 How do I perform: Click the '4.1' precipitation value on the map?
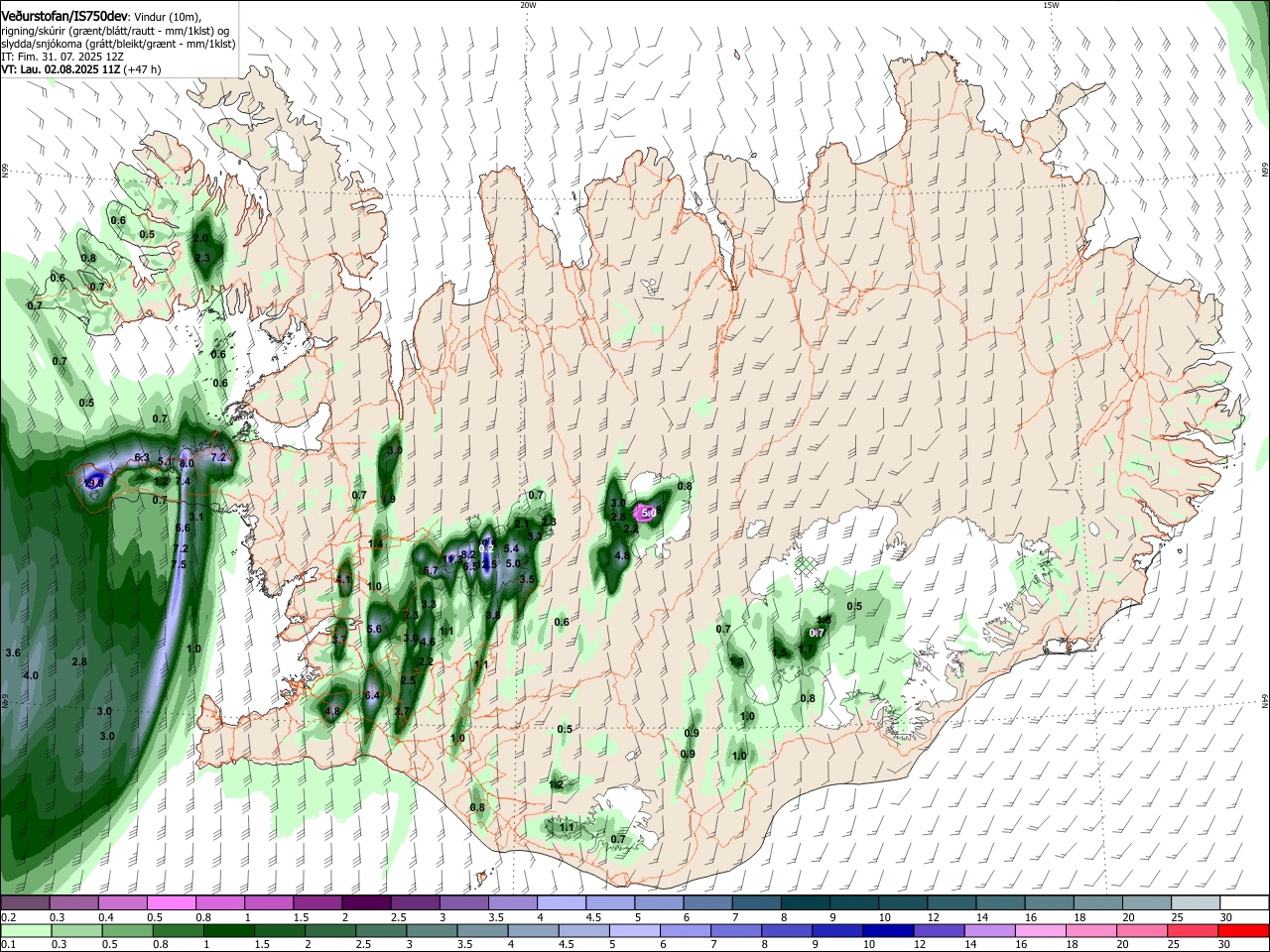click(344, 578)
